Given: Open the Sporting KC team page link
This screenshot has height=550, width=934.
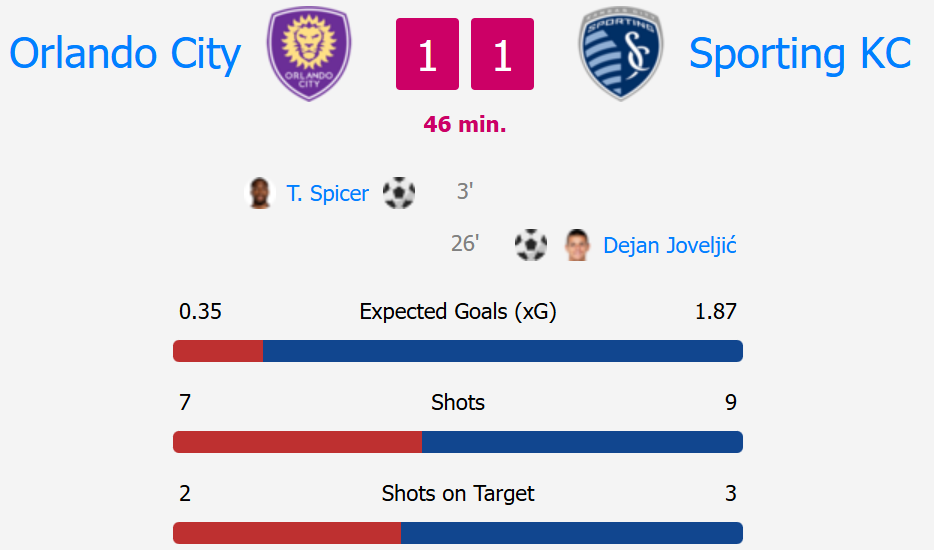Looking at the screenshot, I should 800,54.
